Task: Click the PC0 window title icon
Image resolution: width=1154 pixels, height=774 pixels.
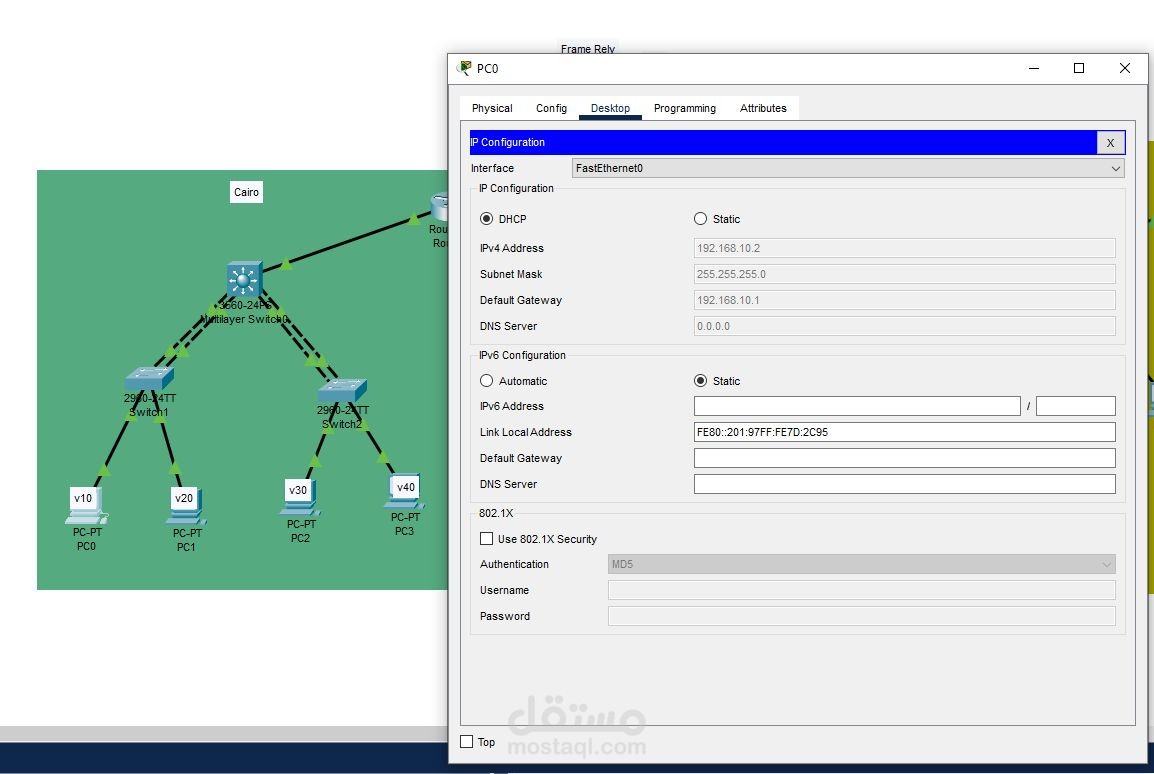Action: pos(464,68)
